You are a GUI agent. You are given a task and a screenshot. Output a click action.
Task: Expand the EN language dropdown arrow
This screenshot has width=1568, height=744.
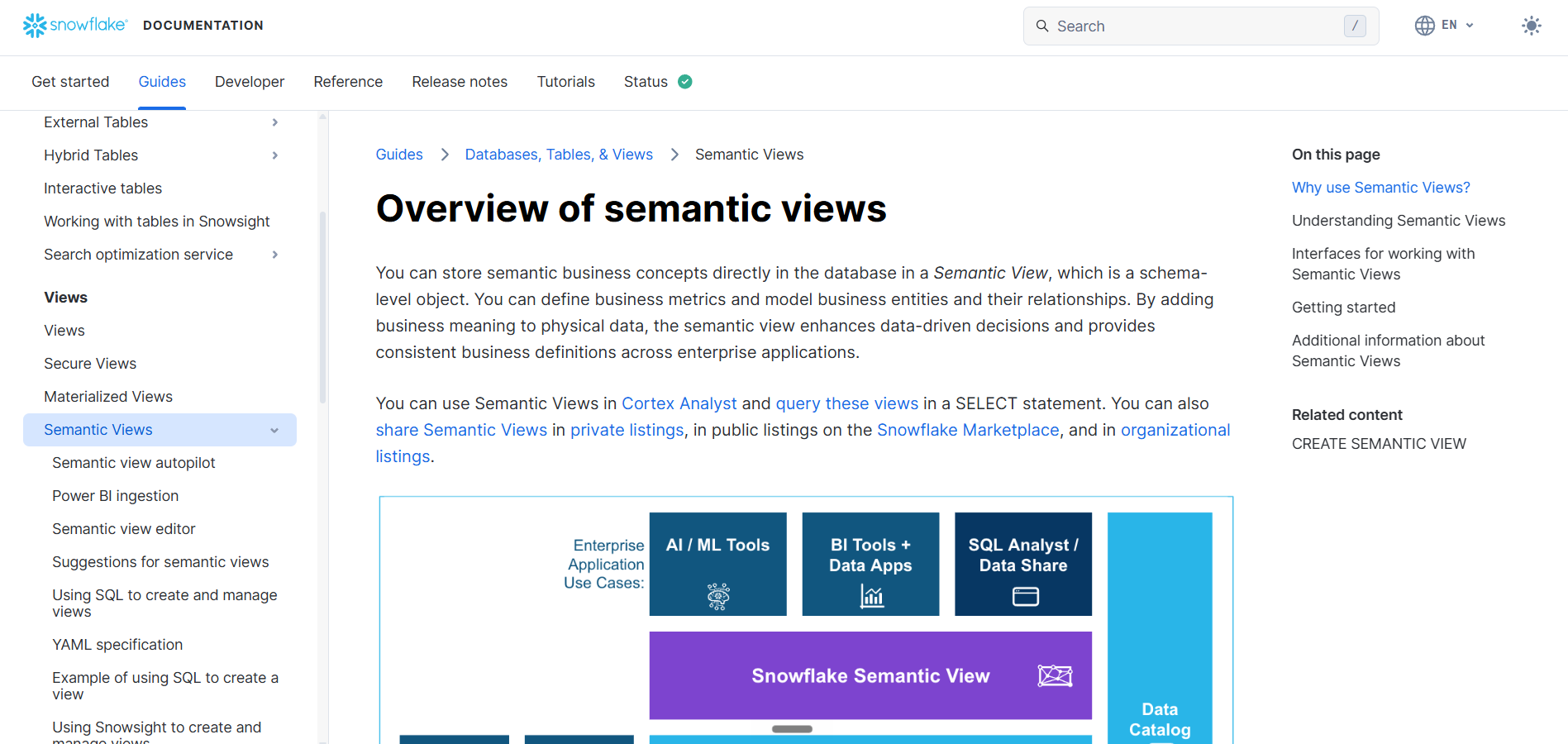click(x=1470, y=26)
